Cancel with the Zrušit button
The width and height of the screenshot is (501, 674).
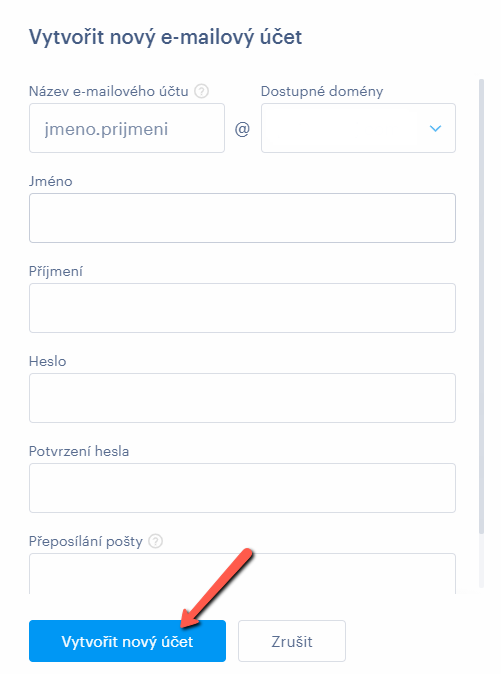(x=292, y=641)
